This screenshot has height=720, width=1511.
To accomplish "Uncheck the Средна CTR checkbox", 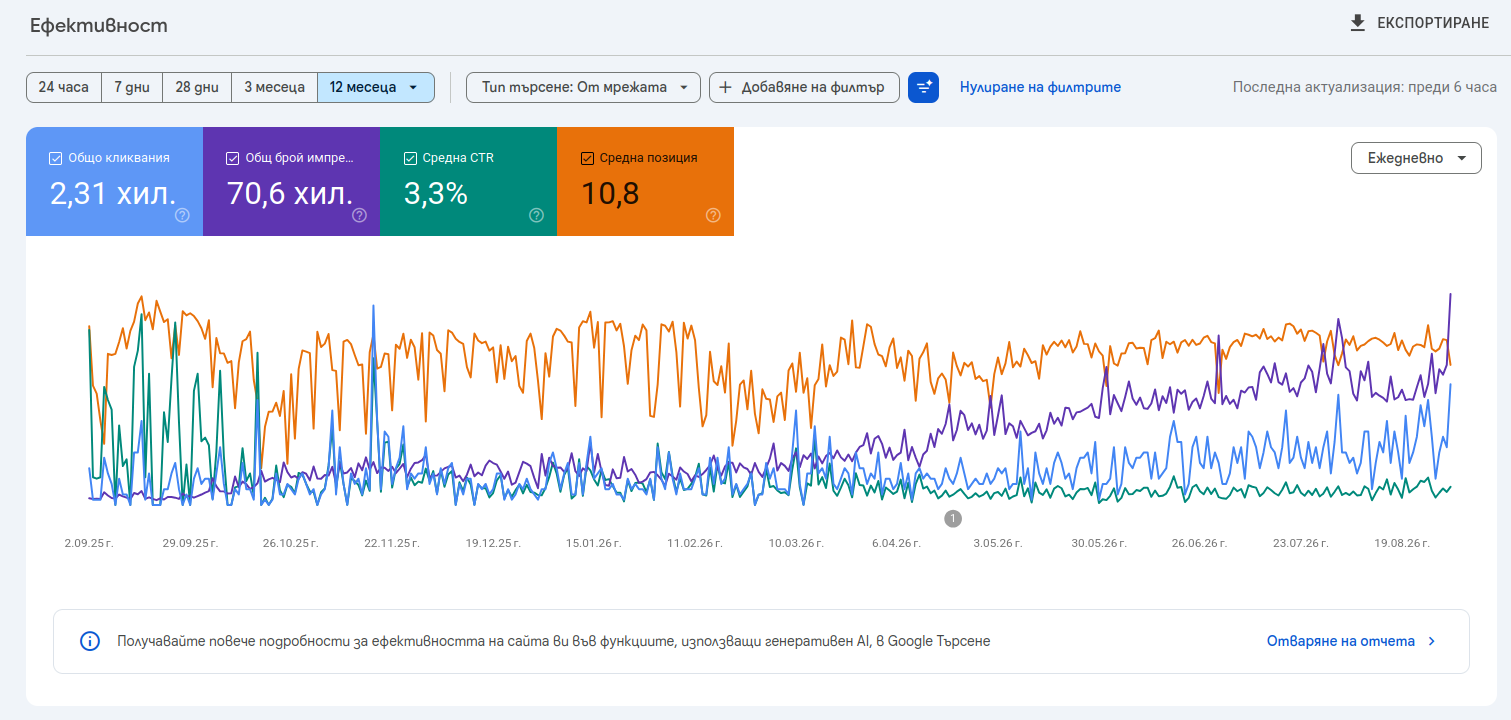I will tap(409, 158).
